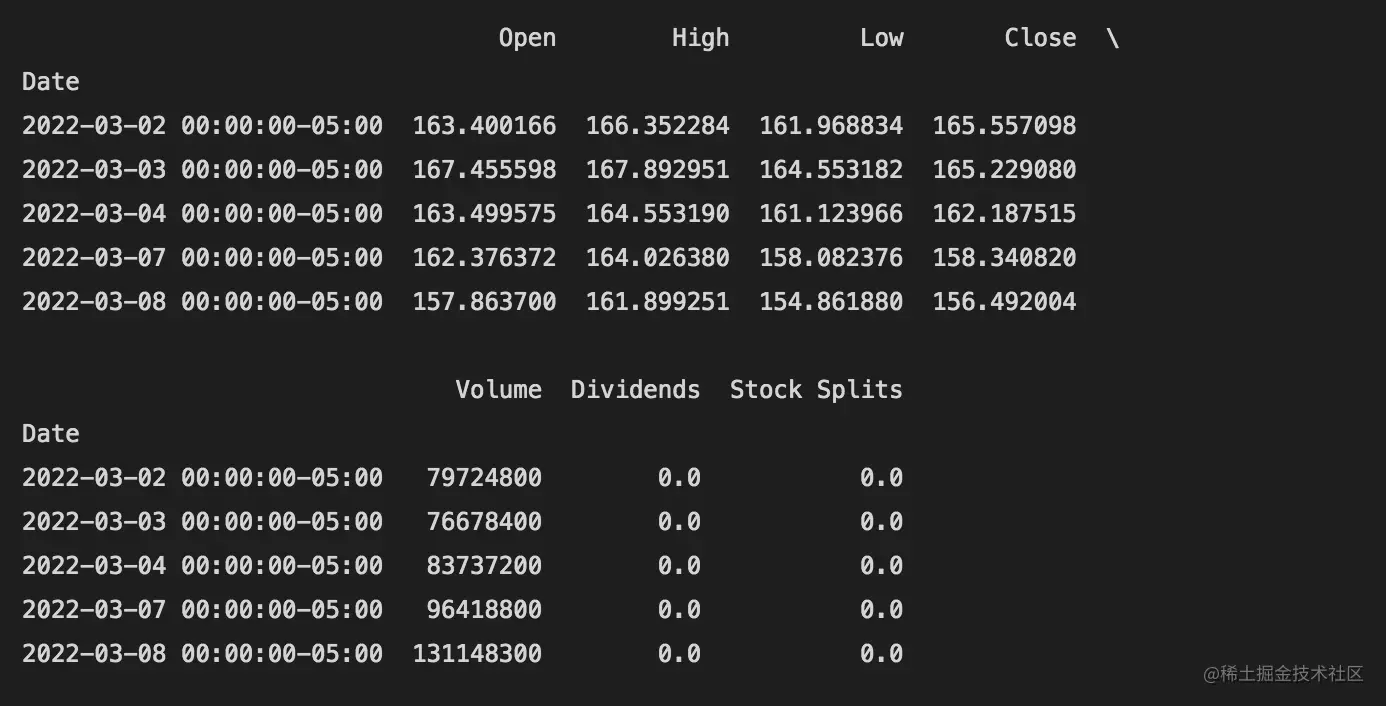Click the Close price 165.229080
Screen dimensions: 1386x706
[x=1004, y=170]
